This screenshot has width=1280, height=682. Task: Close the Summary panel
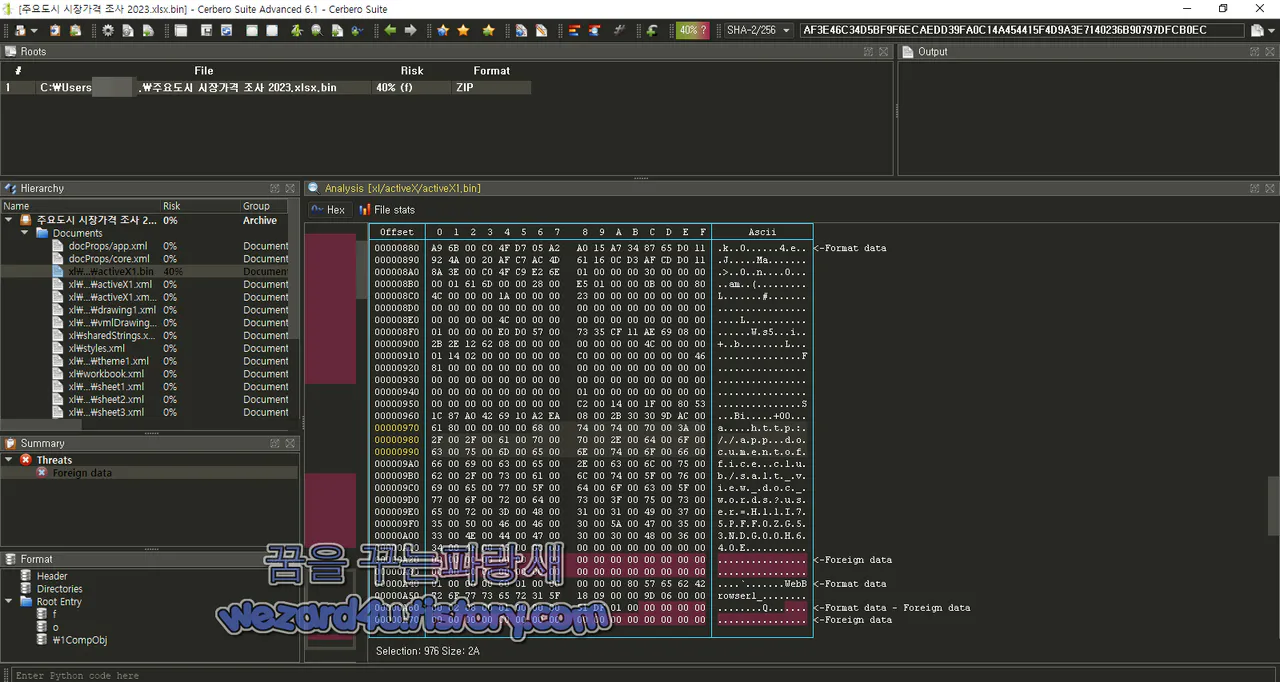[290, 443]
